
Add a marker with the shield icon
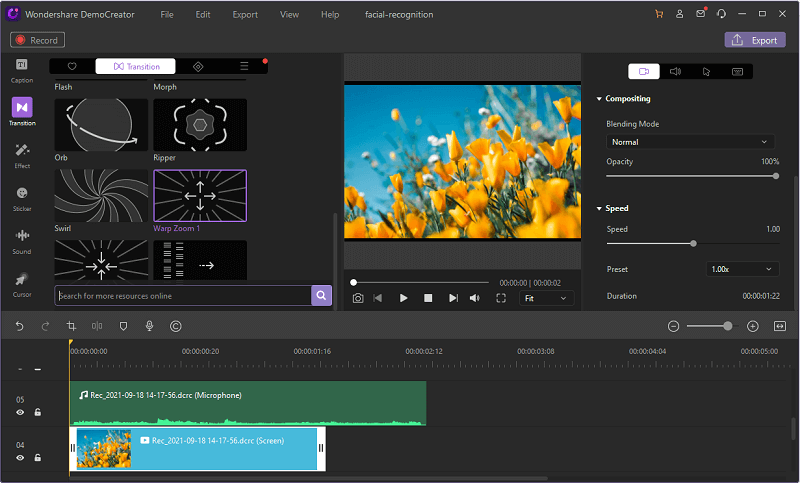coord(123,326)
